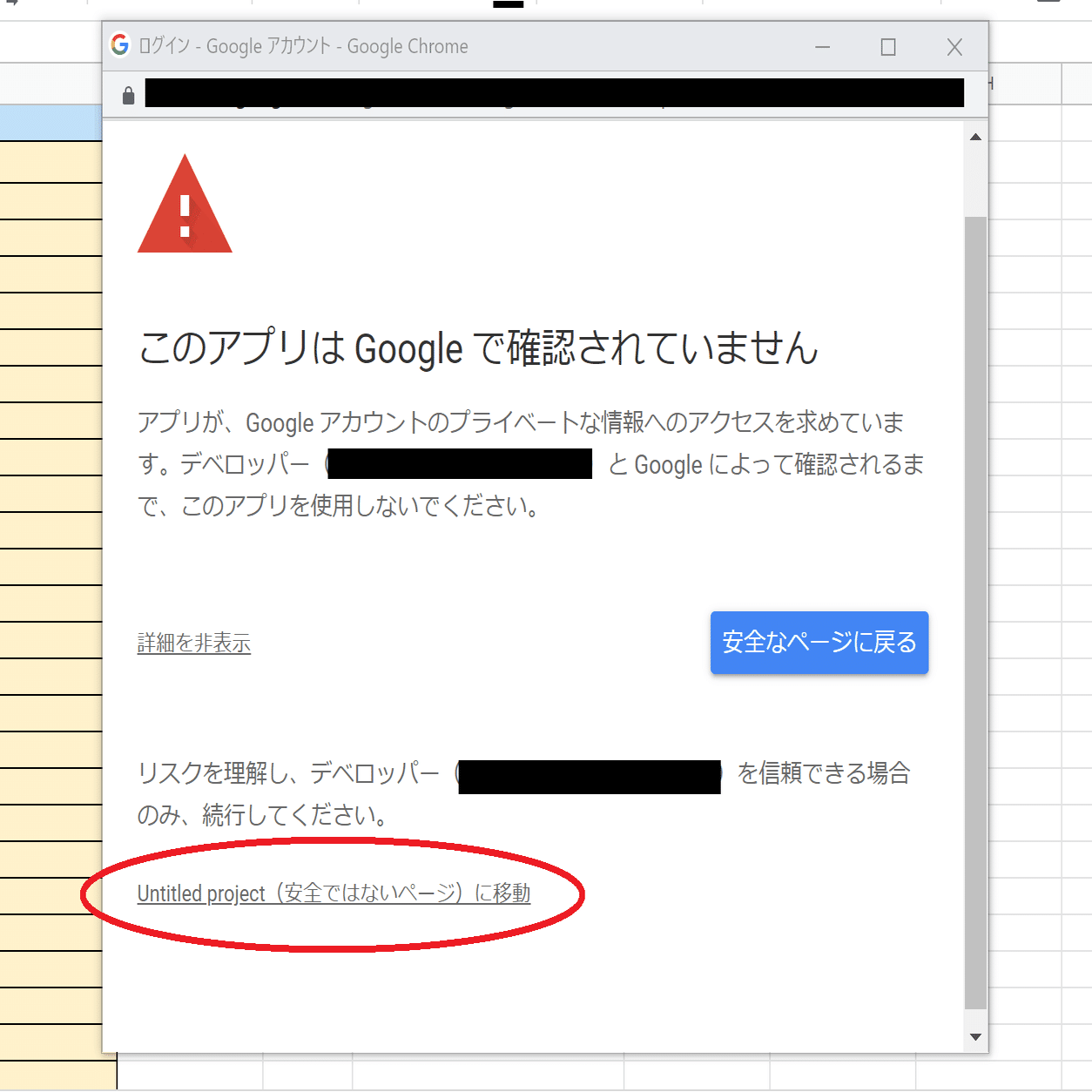Open the Untitled project（安全ではないページ）link

point(334,893)
